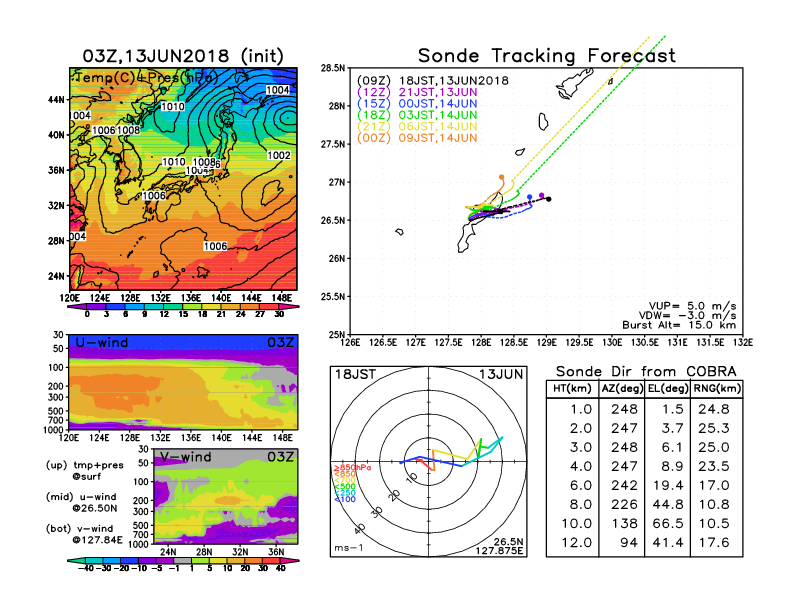Click the '13JUN' hodograph label
792x612 pixels.
tap(501, 374)
